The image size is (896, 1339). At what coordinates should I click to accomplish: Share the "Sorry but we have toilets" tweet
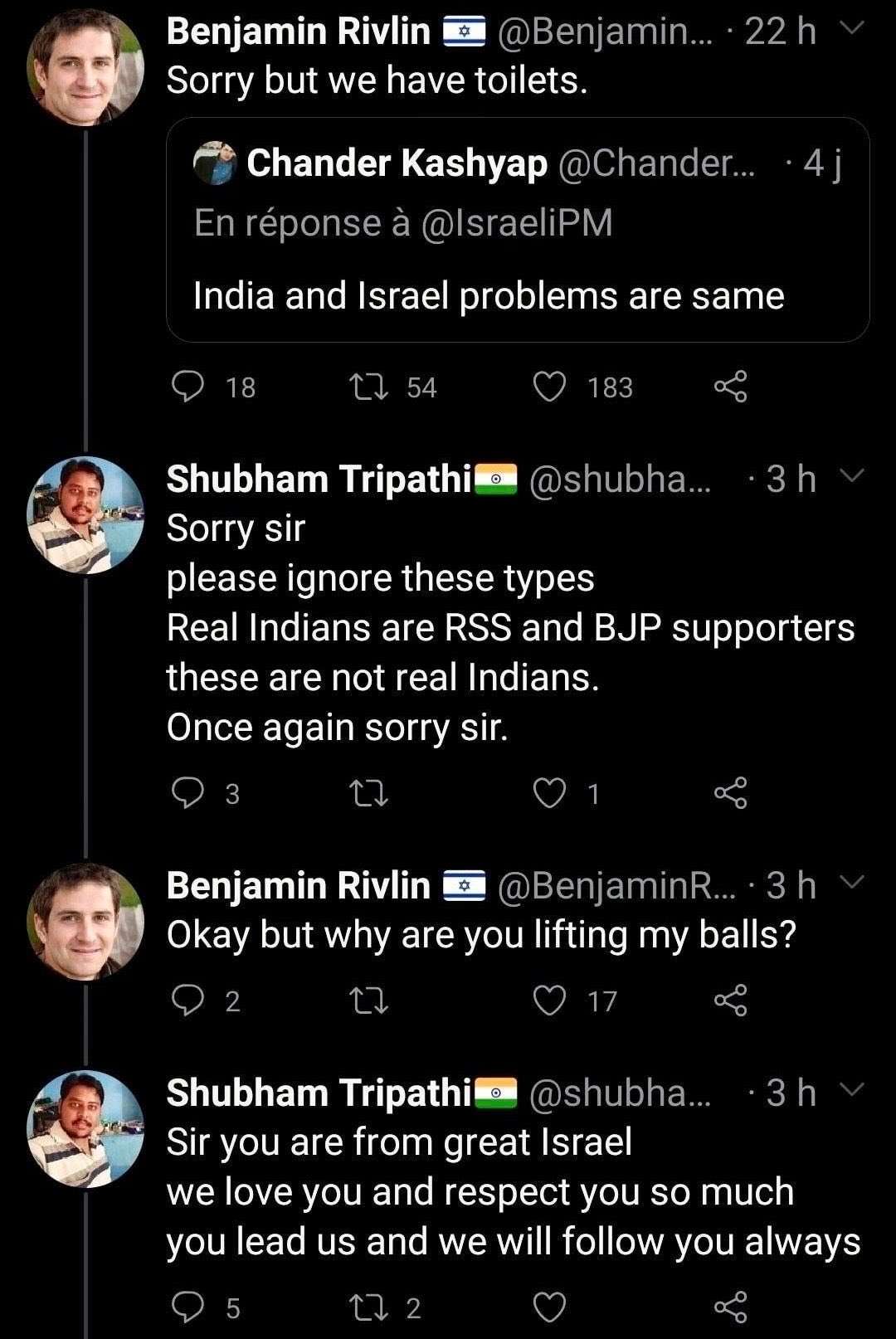pos(731,387)
